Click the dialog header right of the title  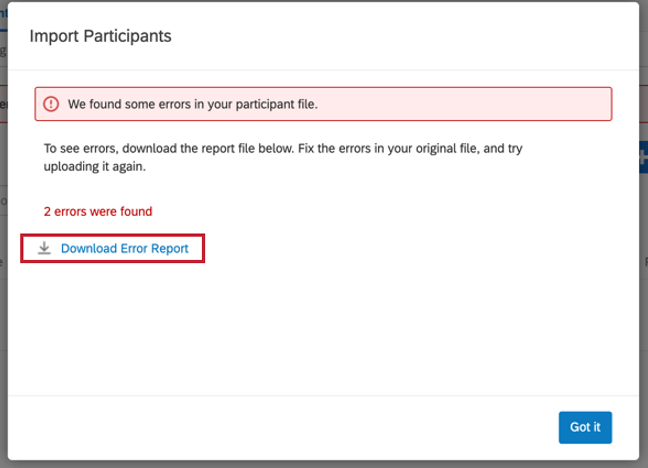point(400,36)
